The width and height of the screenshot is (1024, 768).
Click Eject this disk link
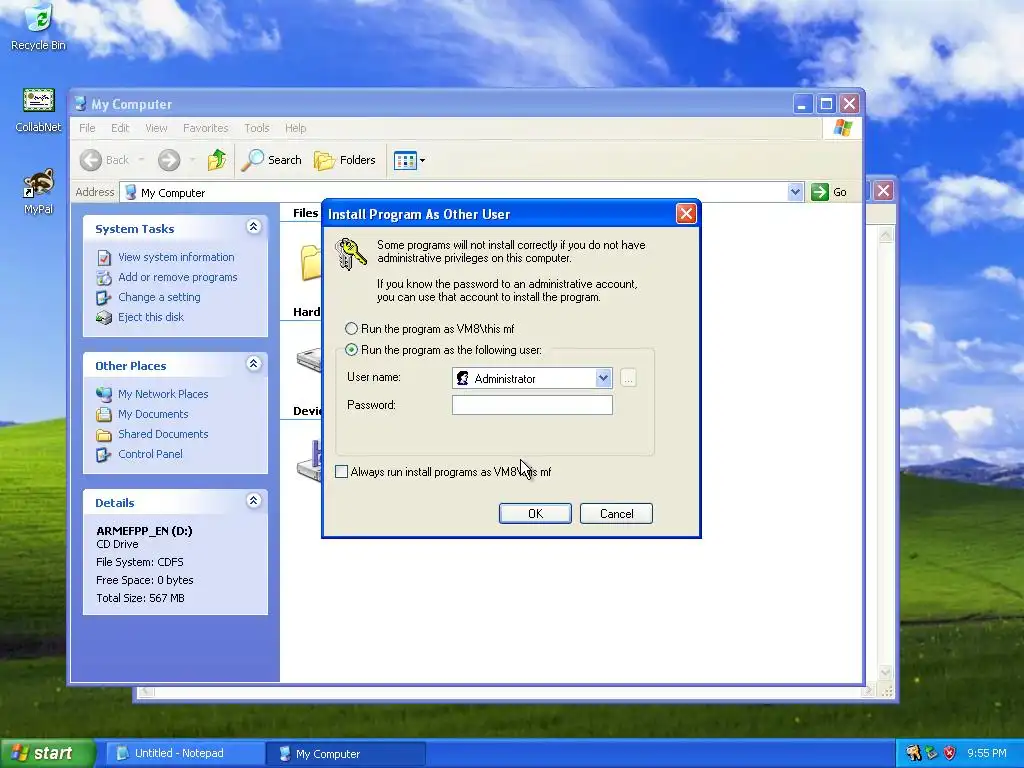(x=151, y=317)
